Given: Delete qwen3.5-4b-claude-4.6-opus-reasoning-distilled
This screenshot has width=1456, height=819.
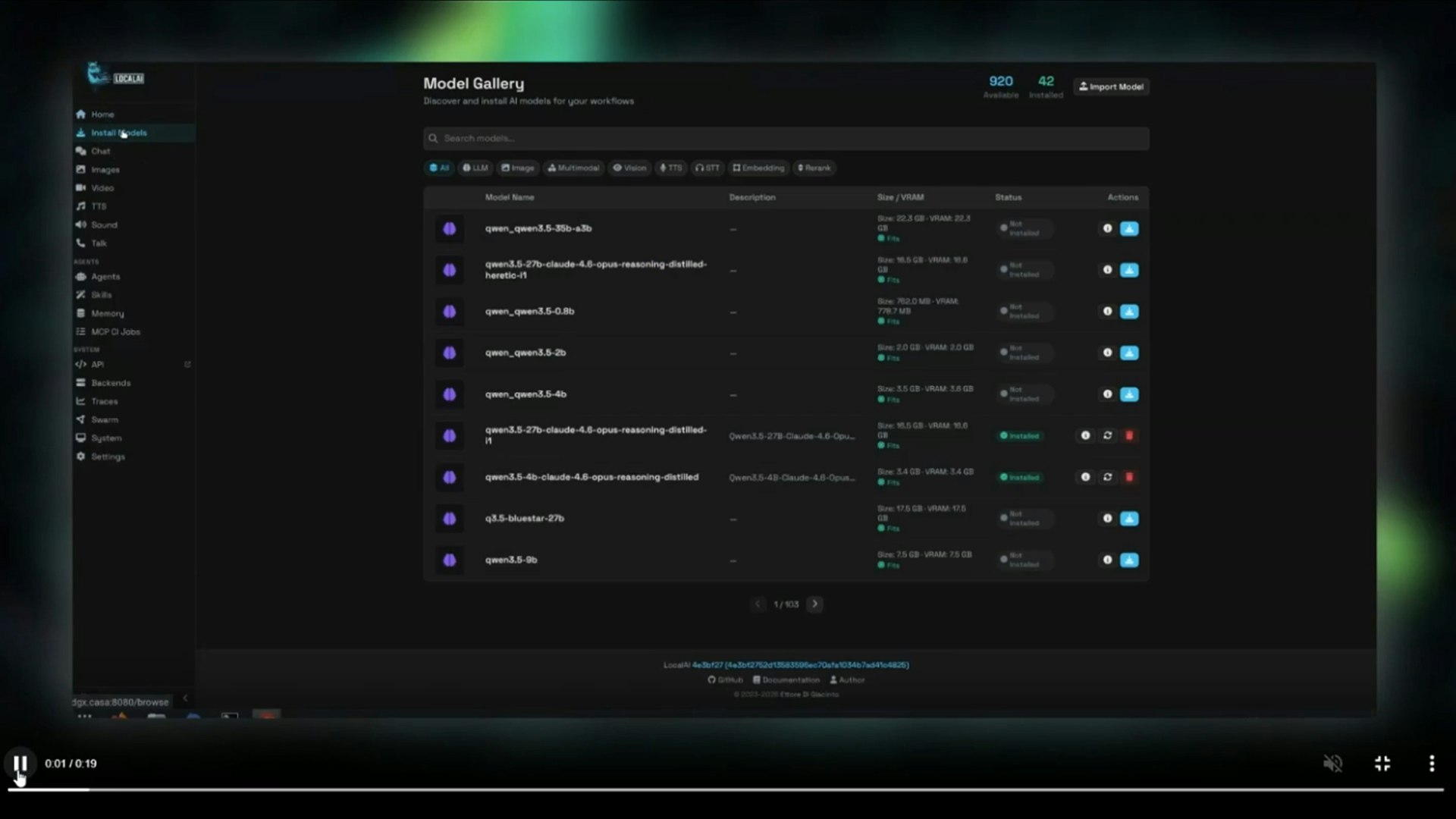Looking at the screenshot, I should (x=1129, y=477).
